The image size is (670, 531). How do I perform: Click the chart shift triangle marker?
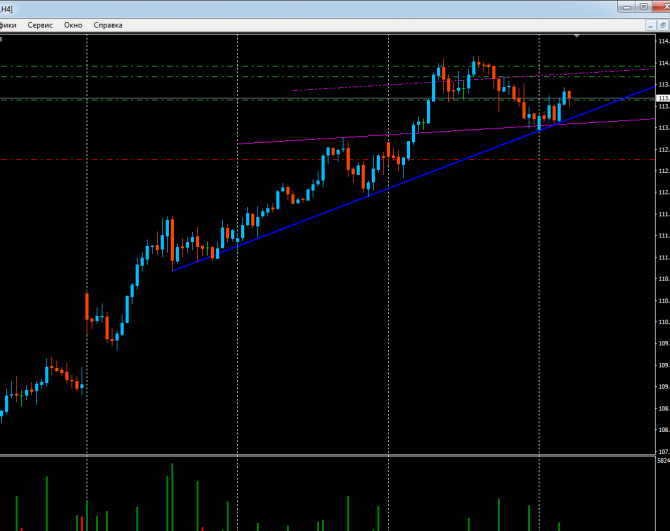[577, 36]
